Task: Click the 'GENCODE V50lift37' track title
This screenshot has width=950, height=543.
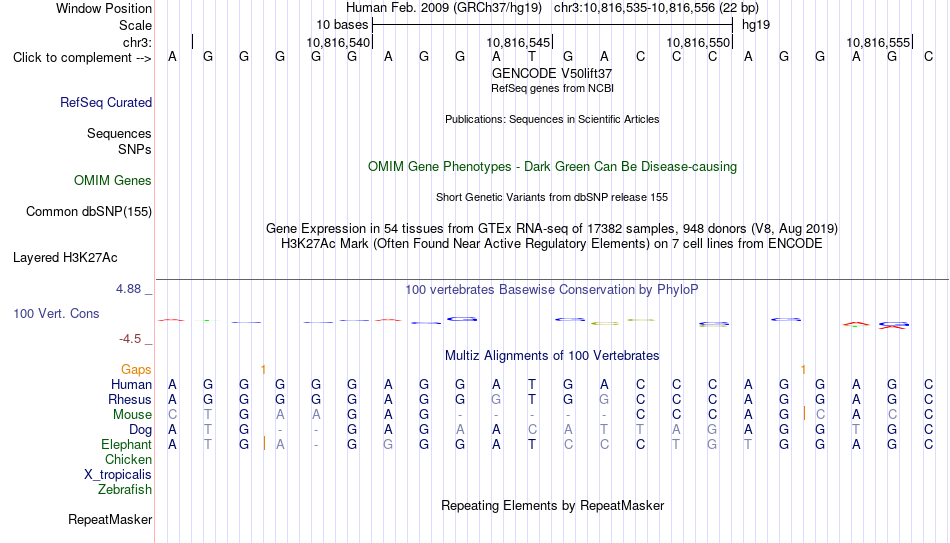Action: pyautogui.click(x=552, y=73)
